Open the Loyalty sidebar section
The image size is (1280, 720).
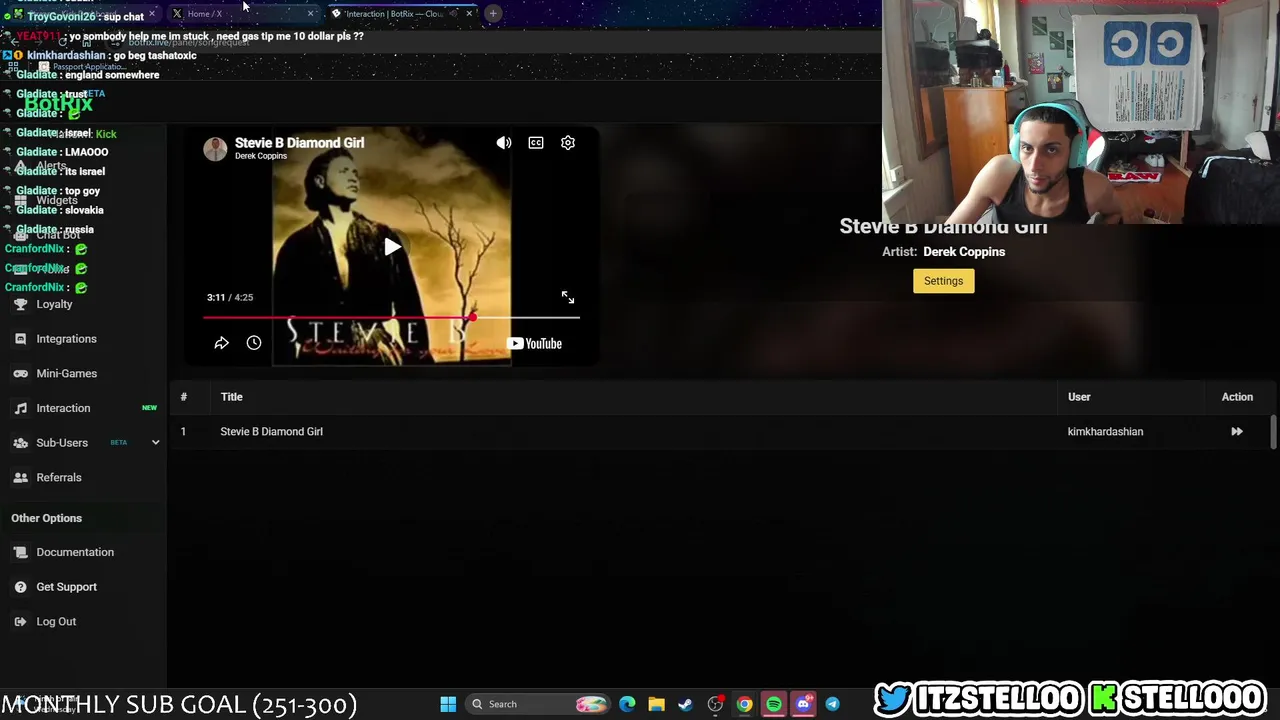click(54, 304)
